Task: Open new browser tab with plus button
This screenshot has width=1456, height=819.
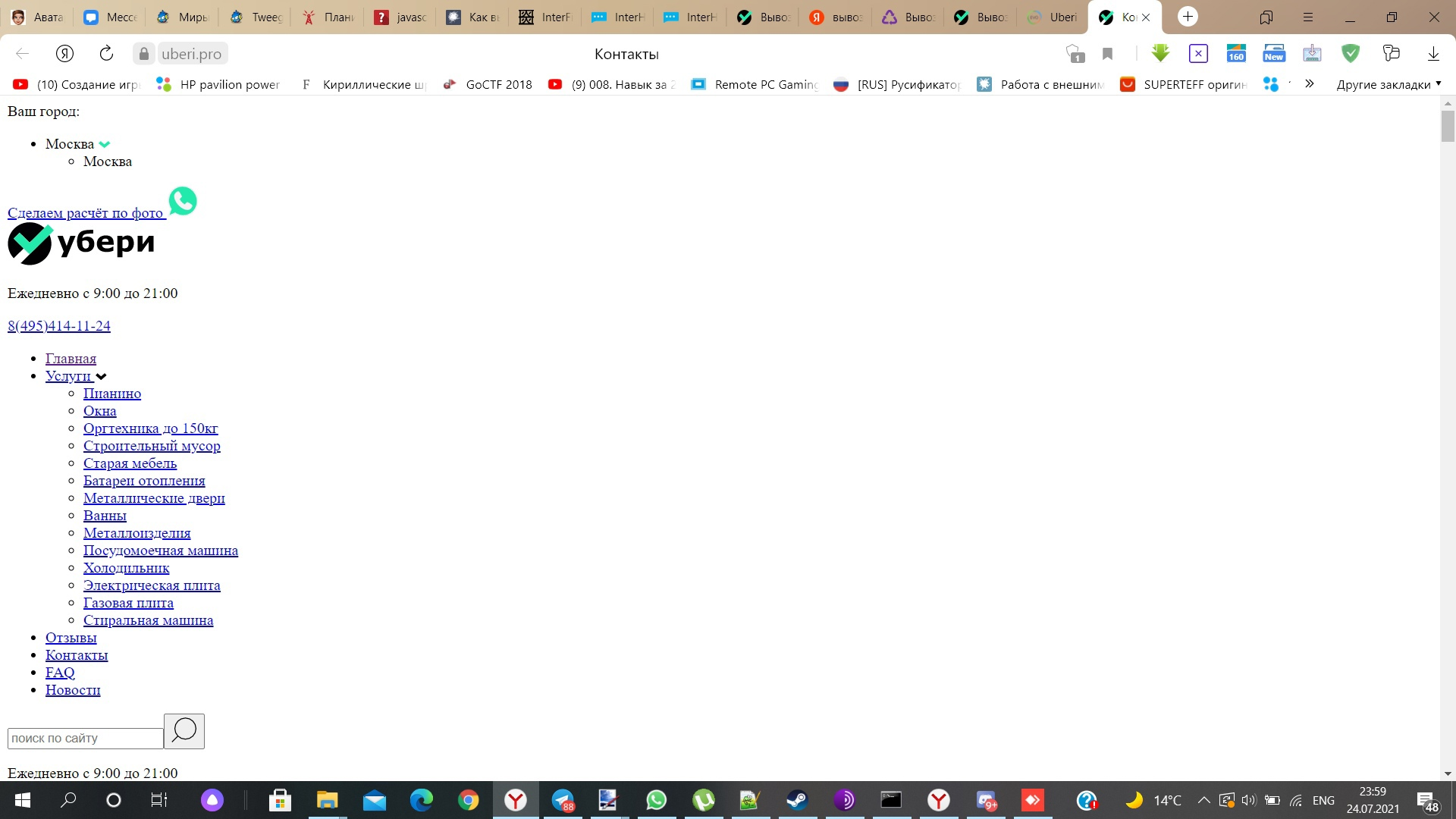Action: pyautogui.click(x=1188, y=16)
